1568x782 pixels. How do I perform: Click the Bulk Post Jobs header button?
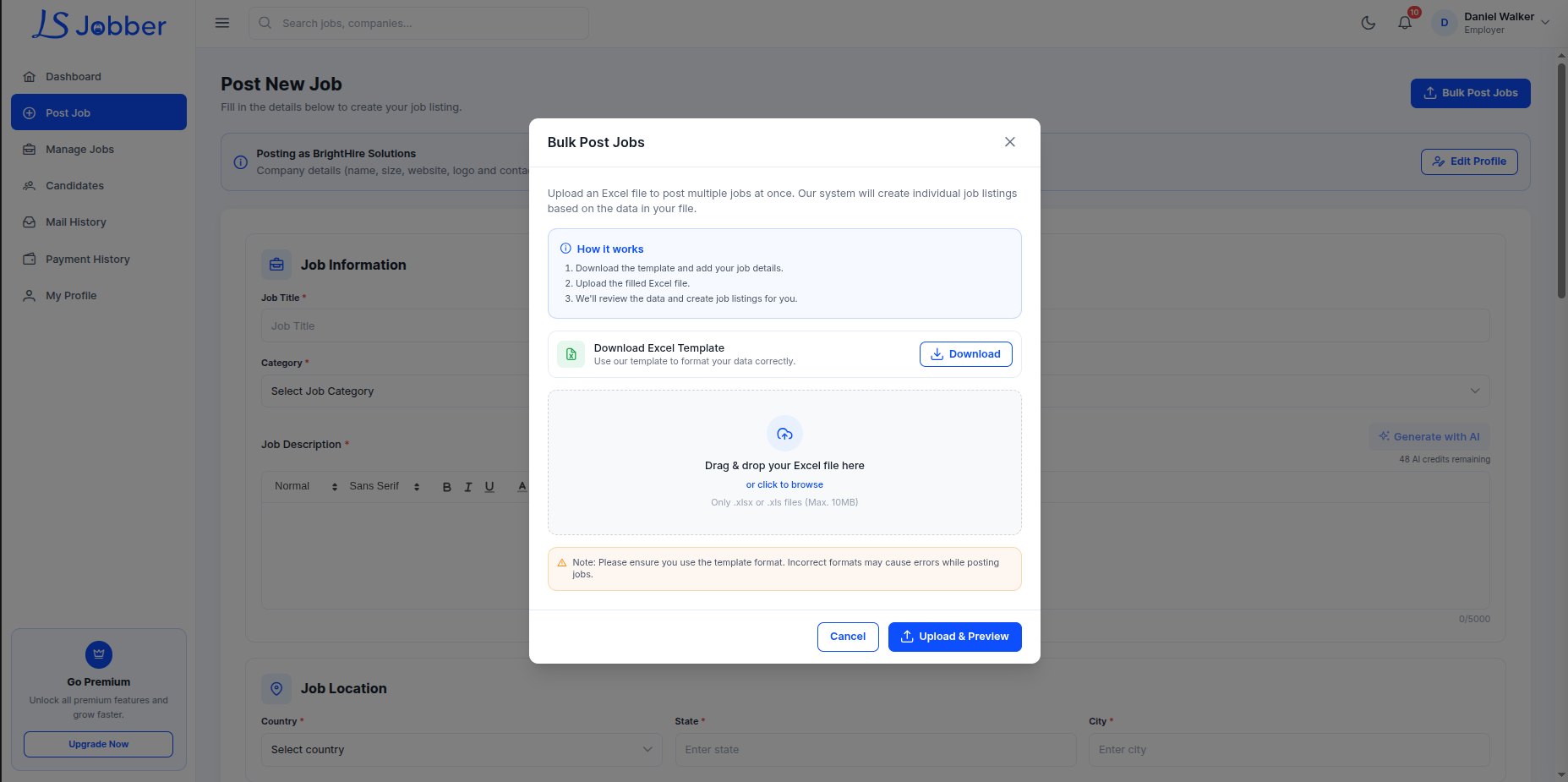(1470, 93)
